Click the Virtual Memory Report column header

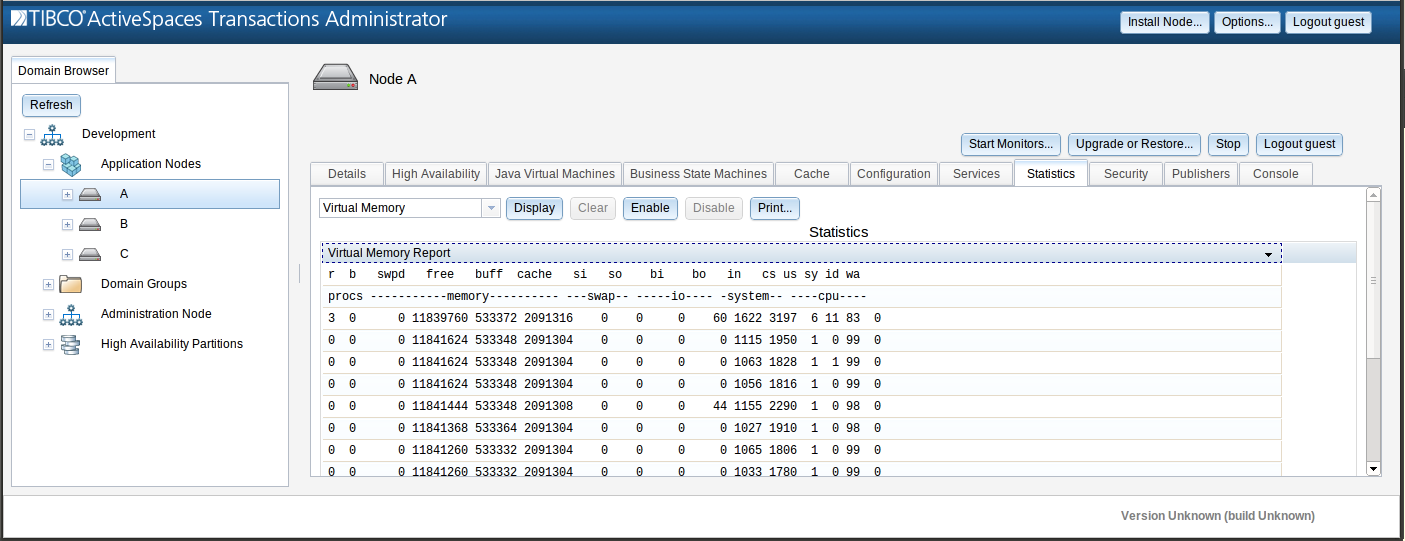point(801,253)
